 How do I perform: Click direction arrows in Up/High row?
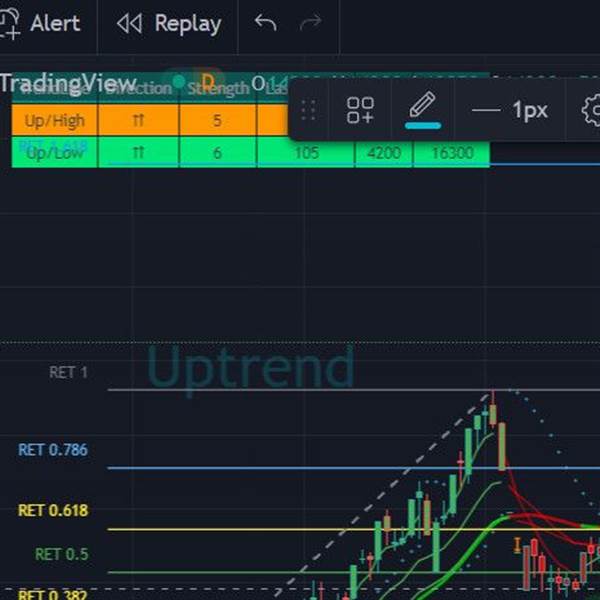[x=138, y=121]
